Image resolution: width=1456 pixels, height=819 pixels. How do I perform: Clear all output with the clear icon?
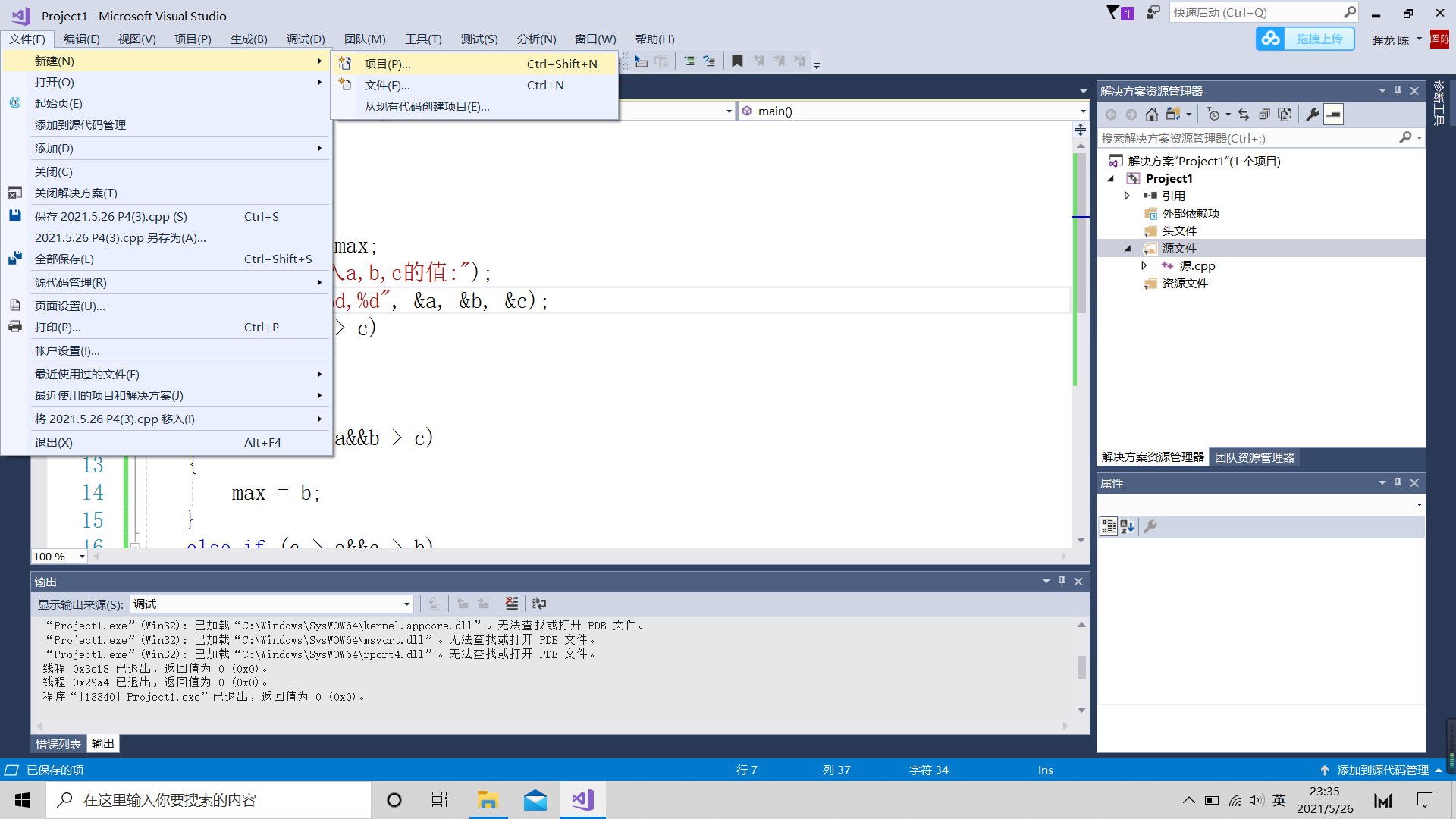(512, 604)
